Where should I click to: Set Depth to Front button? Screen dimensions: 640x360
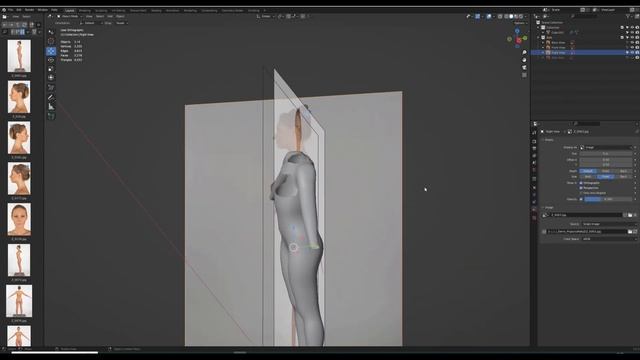(606, 171)
